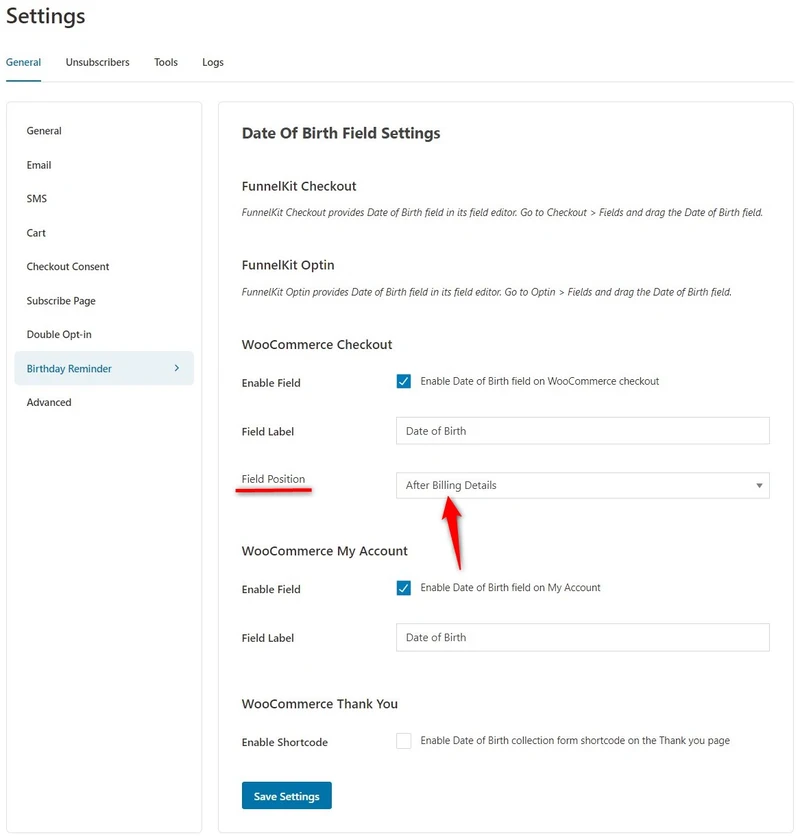Image resolution: width=800 pixels, height=840 pixels.
Task: Click the FunnelKit Checkout heading
Action: pos(299,186)
